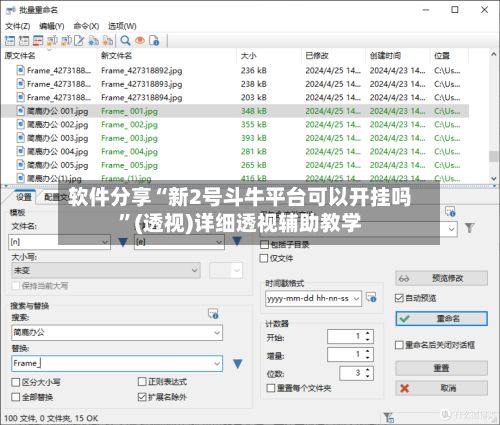The width and height of the screenshot is (500, 425).
Task: Click info bubble icon above the filter funnel
Action: coord(450,212)
